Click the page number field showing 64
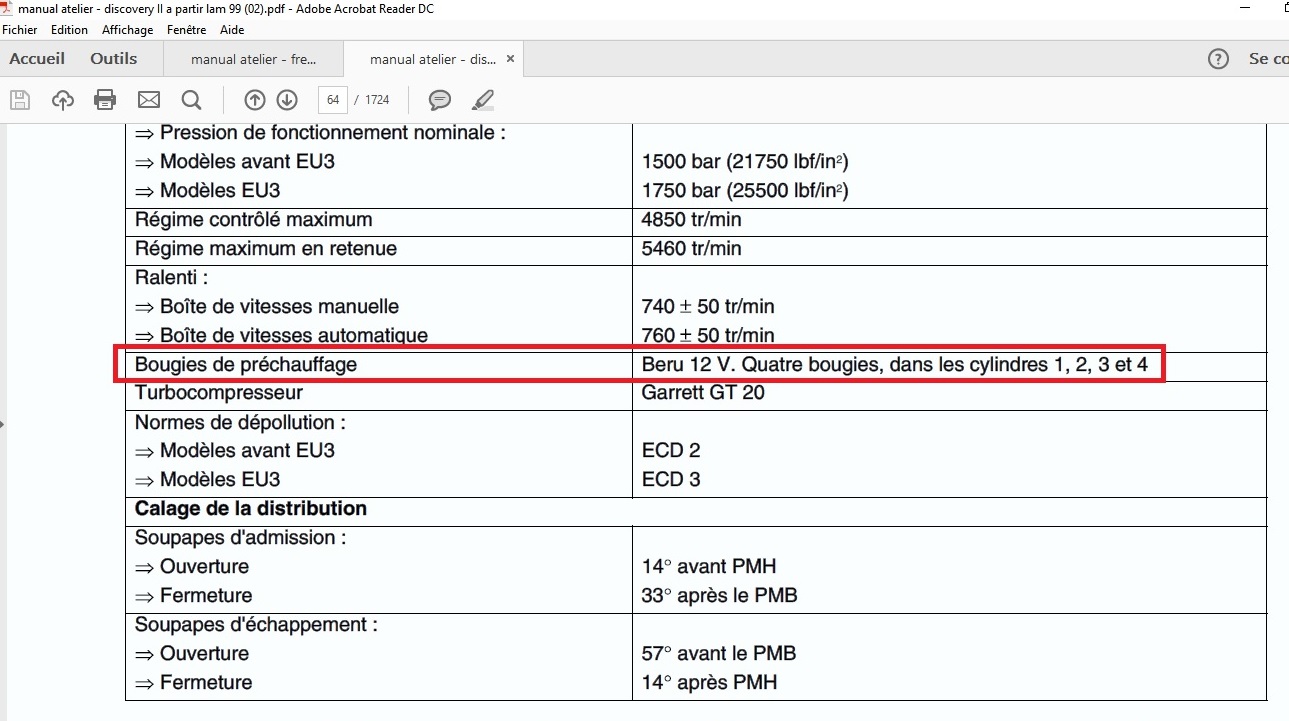The height and width of the screenshot is (721, 1289). pyautogui.click(x=332, y=100)
